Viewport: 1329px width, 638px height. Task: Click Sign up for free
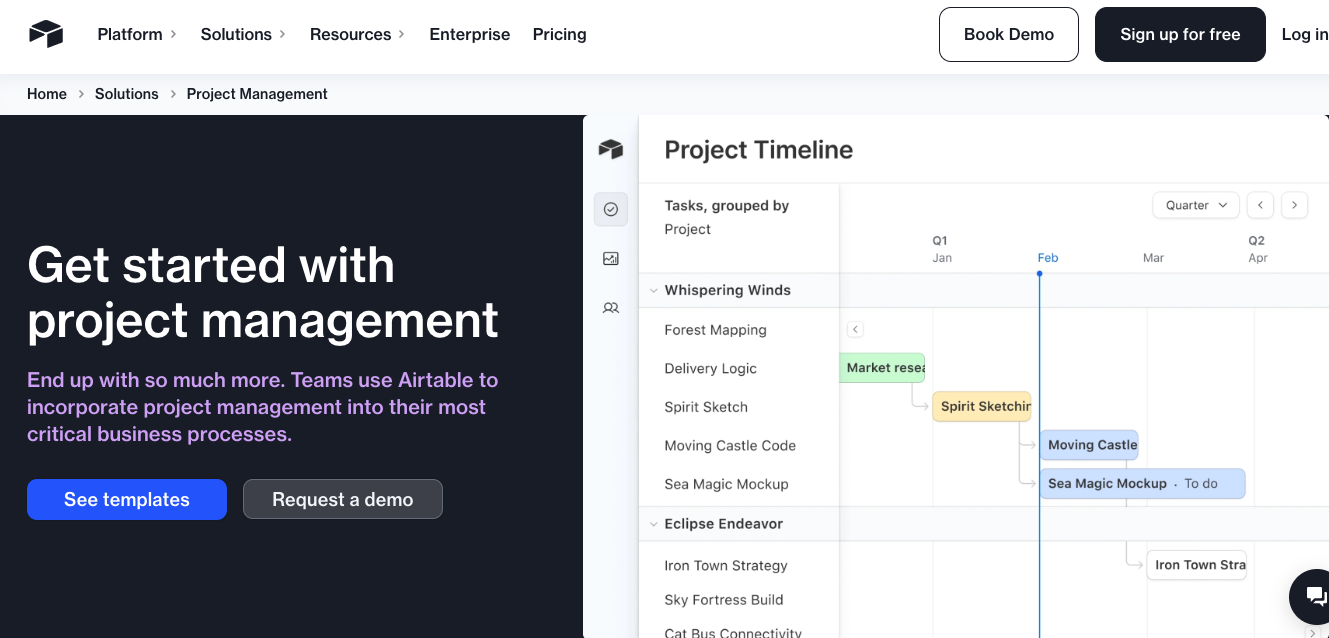[x=1180, y=34]
